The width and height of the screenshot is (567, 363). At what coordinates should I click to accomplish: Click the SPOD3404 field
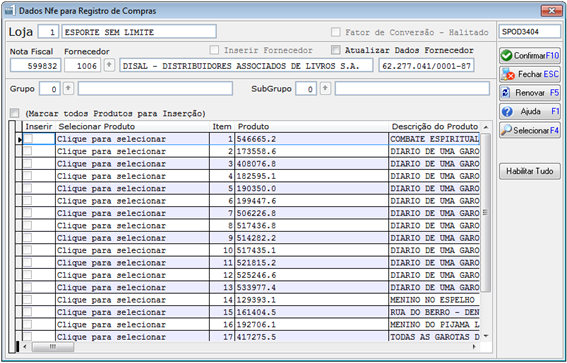530,32
